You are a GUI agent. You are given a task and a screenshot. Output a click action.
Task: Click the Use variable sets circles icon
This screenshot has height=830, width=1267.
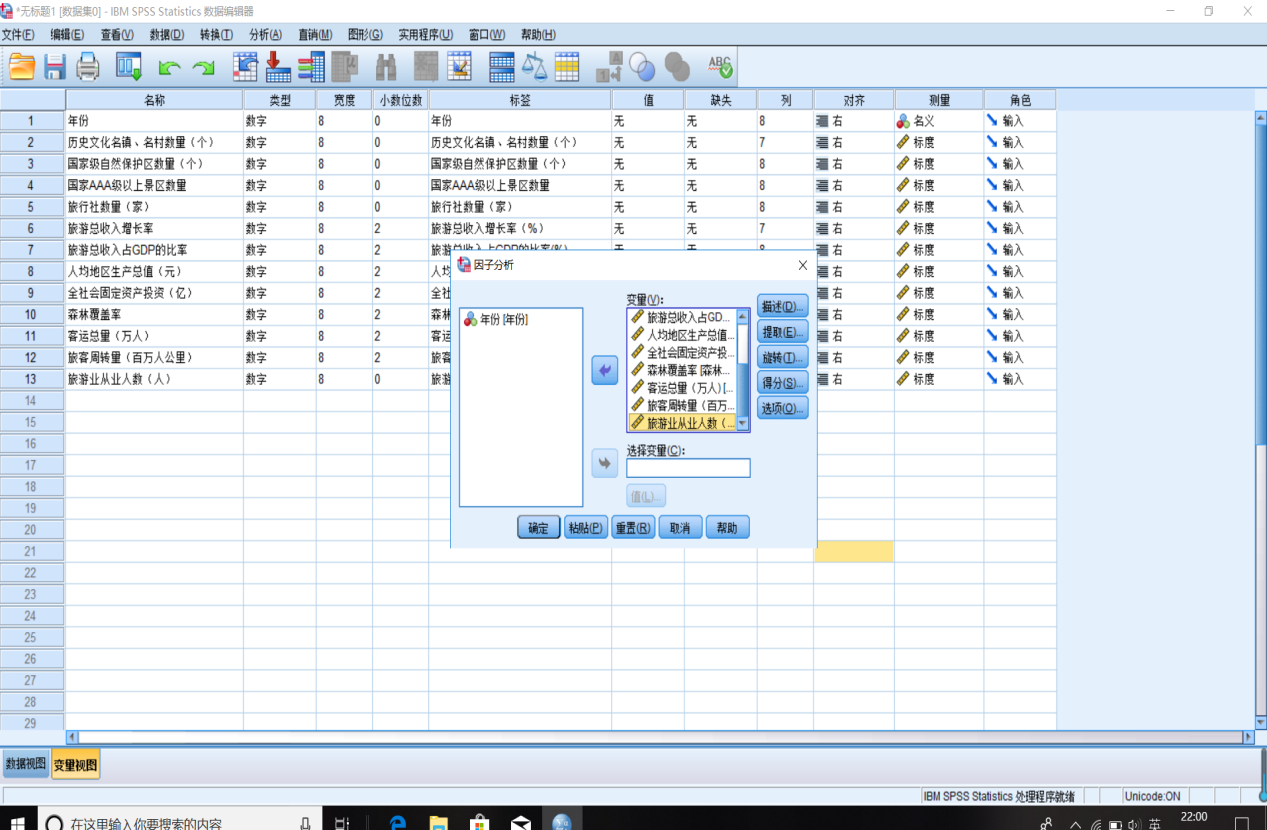(x=642, y=67)
